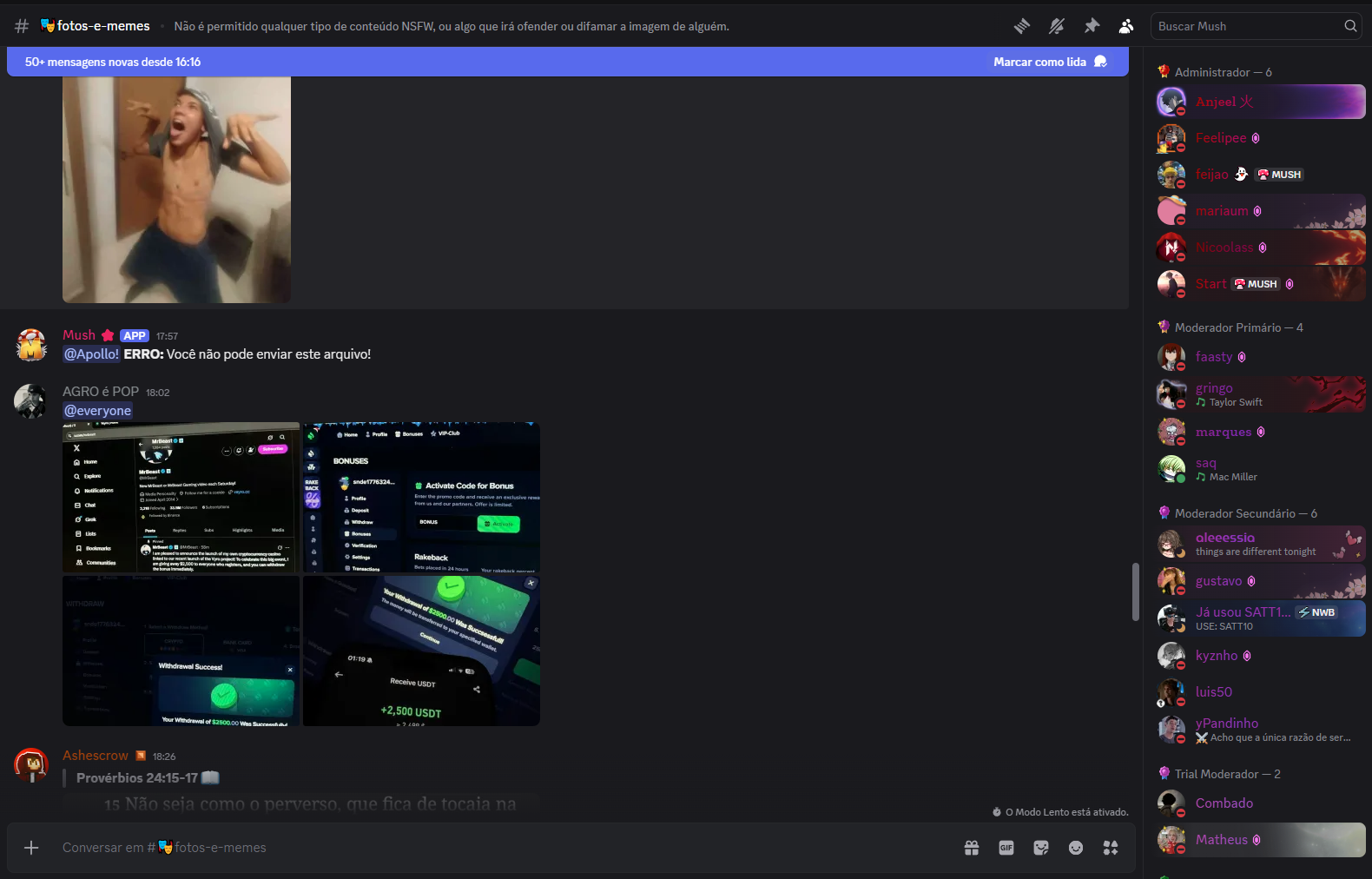Viewport: 1372px width, 879px height.
Task: Open AGRO é POP username
Action: click(101, 392)
